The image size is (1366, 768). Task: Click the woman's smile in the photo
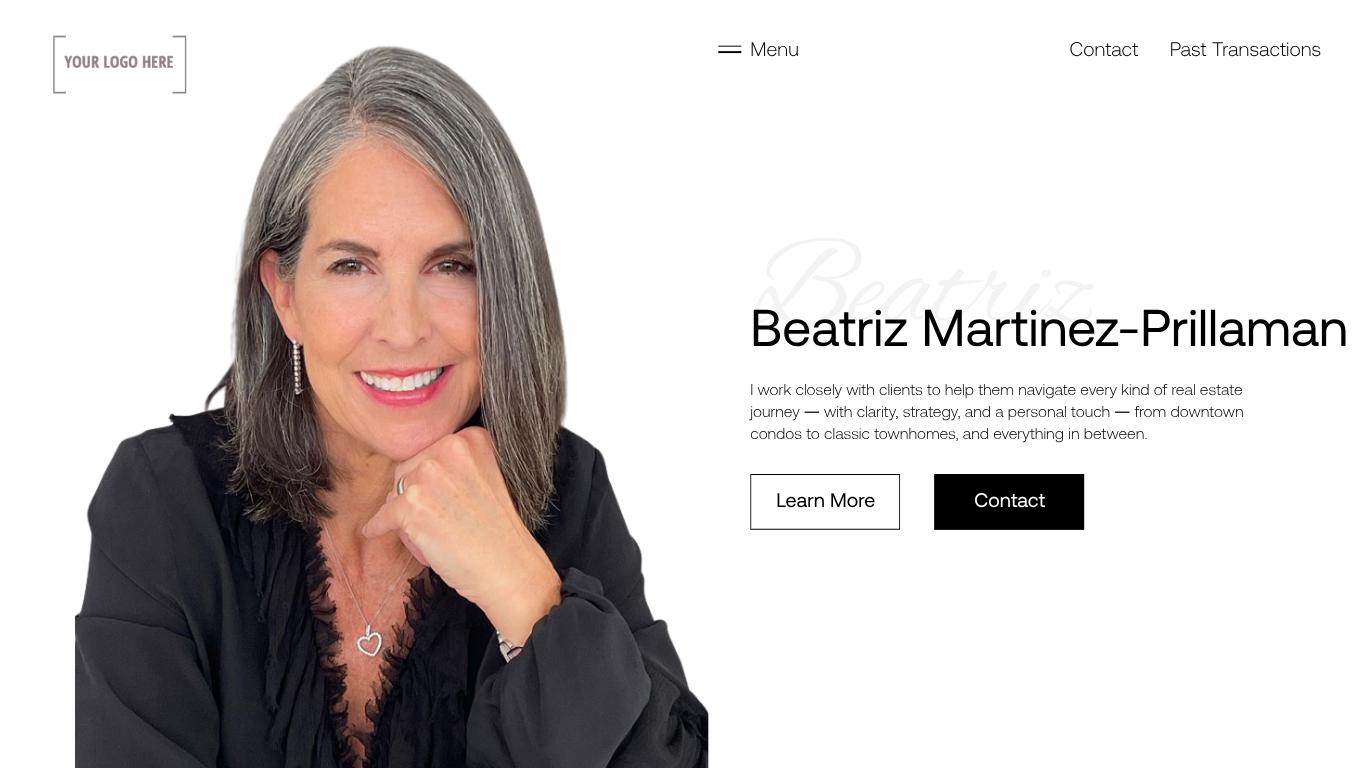(x=402, y=383)
